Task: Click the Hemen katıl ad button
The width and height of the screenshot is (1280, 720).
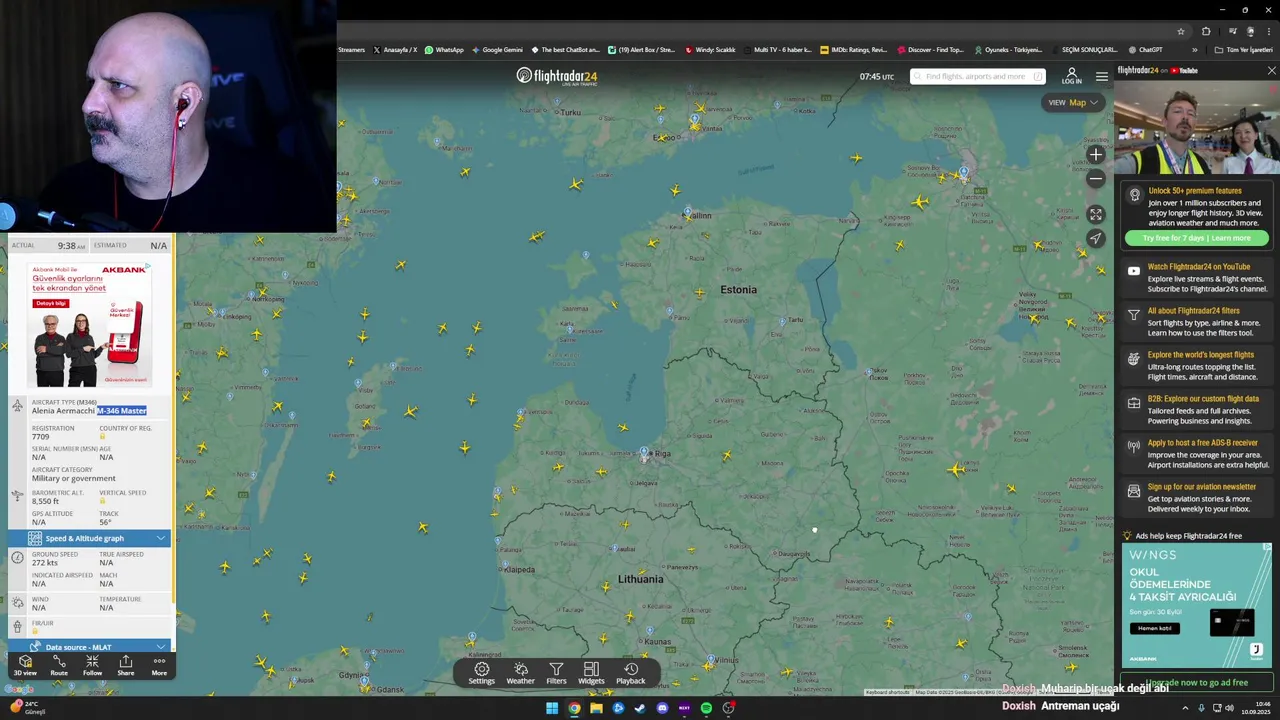Action: [x=1154, y=628]
